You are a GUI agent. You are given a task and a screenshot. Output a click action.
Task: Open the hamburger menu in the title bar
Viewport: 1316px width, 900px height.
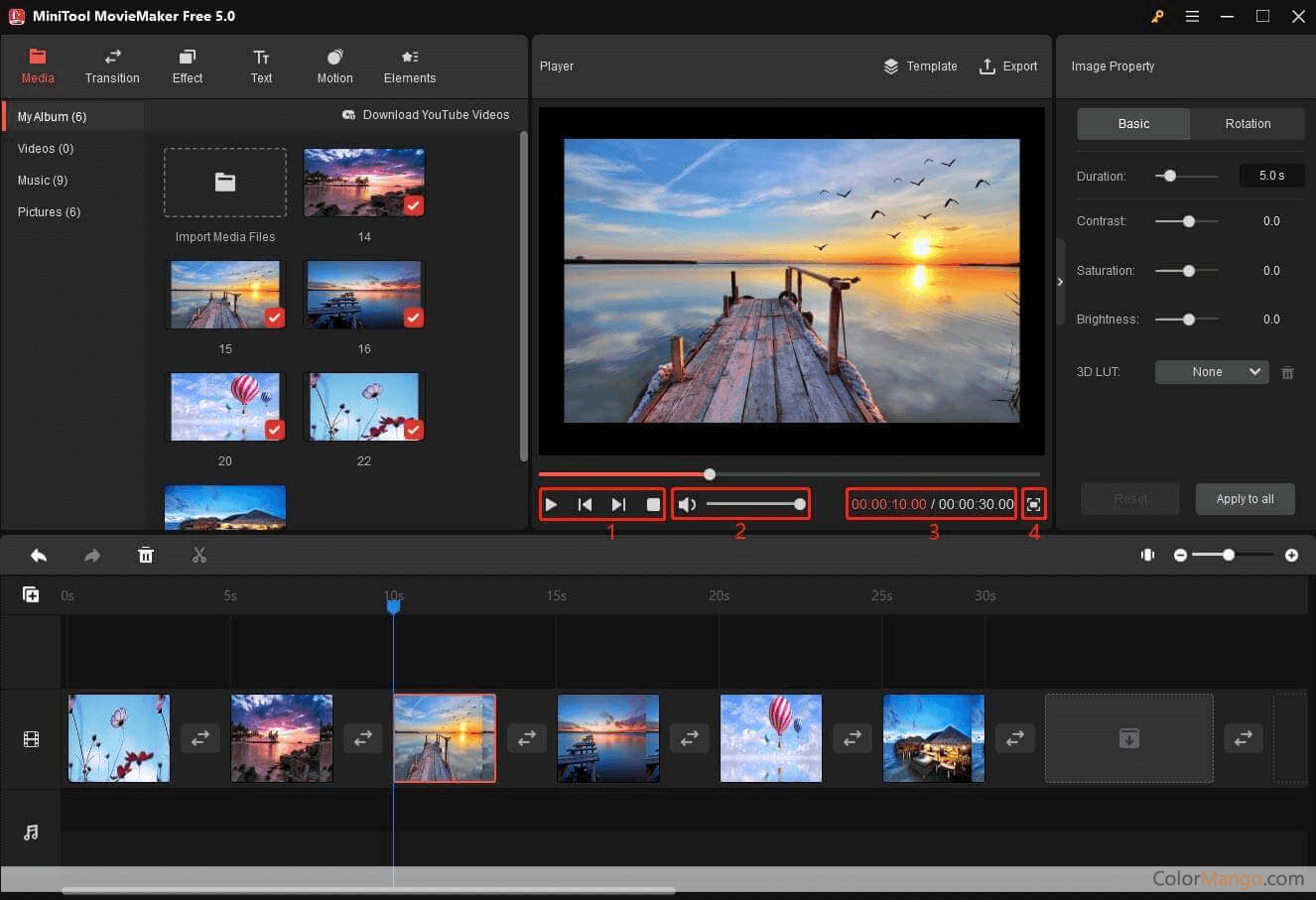coord(1192,16)
